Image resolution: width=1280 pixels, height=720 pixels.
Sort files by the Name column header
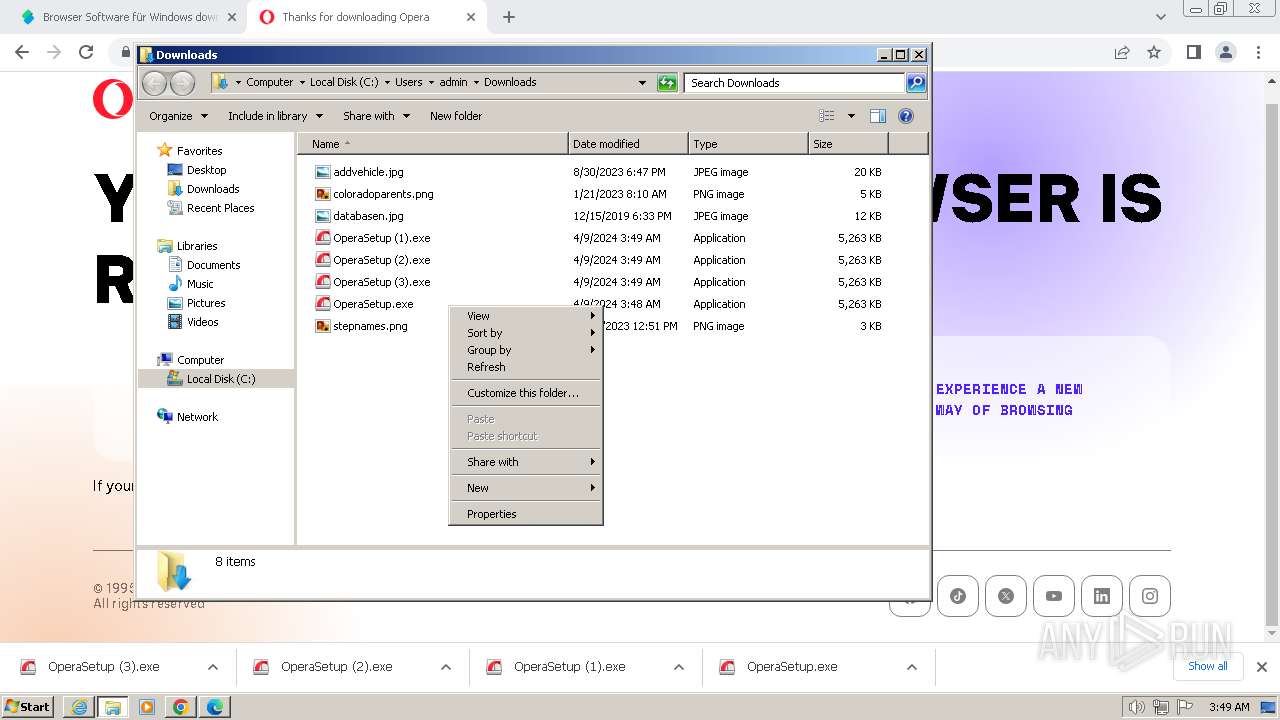tap(433, 144)
